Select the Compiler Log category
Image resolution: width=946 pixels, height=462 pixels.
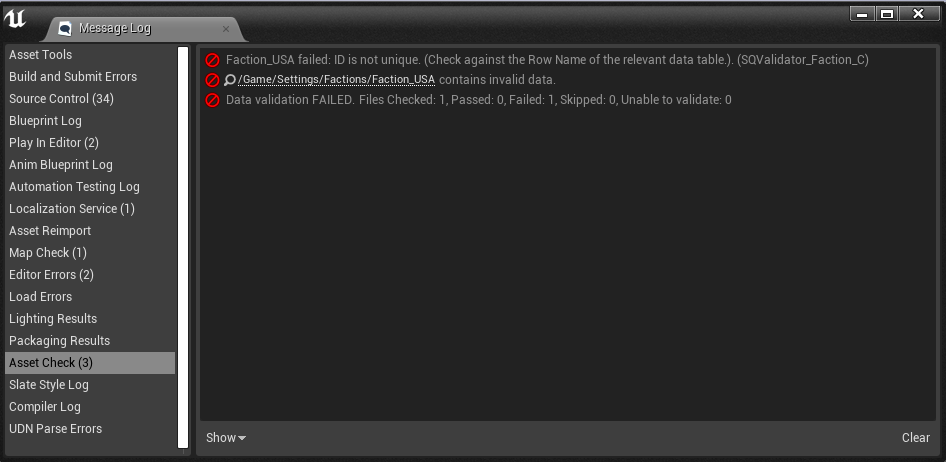pos(45,407)
